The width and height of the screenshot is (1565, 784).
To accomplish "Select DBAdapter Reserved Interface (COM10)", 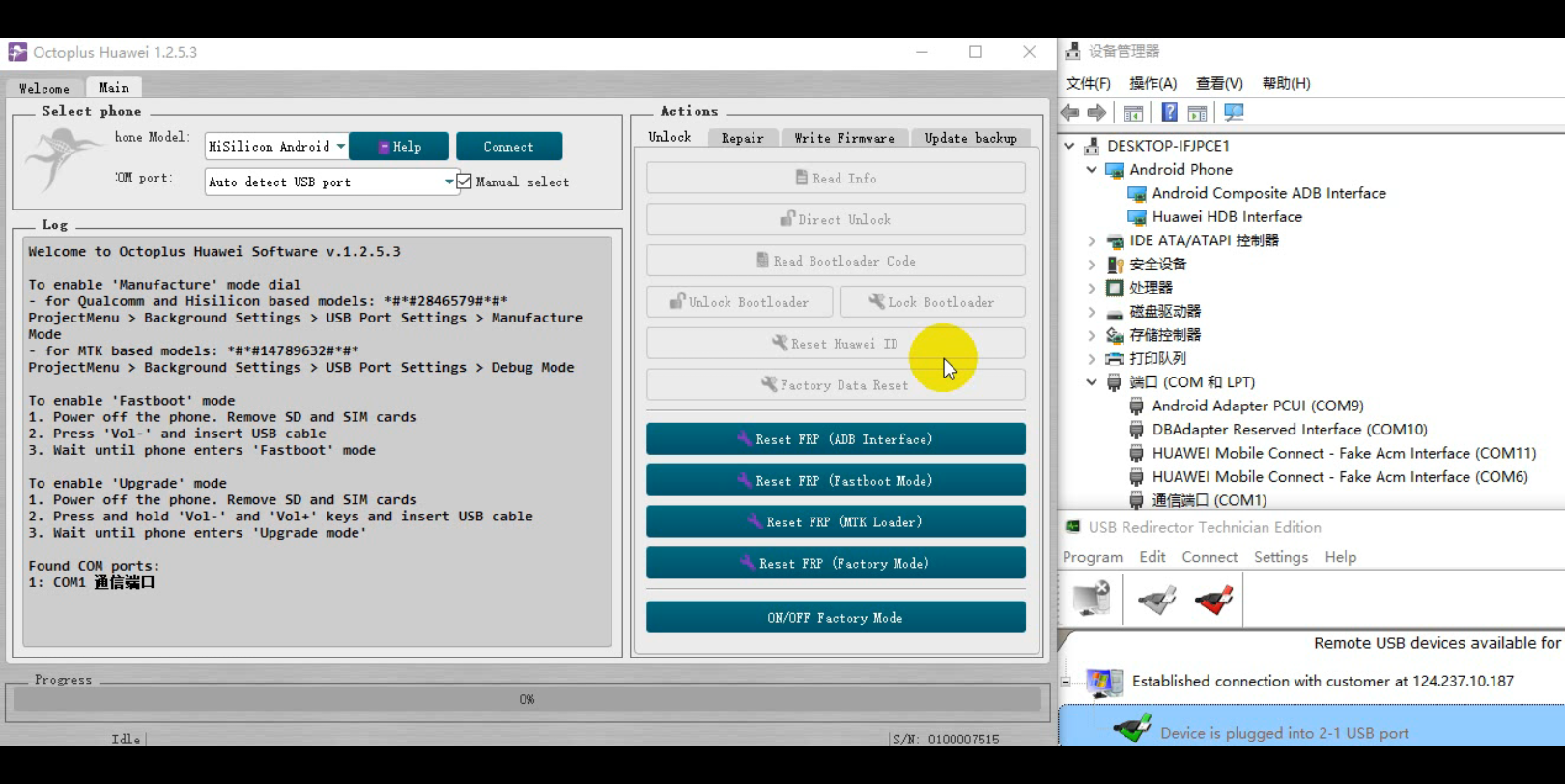I will coord(1289,430).
